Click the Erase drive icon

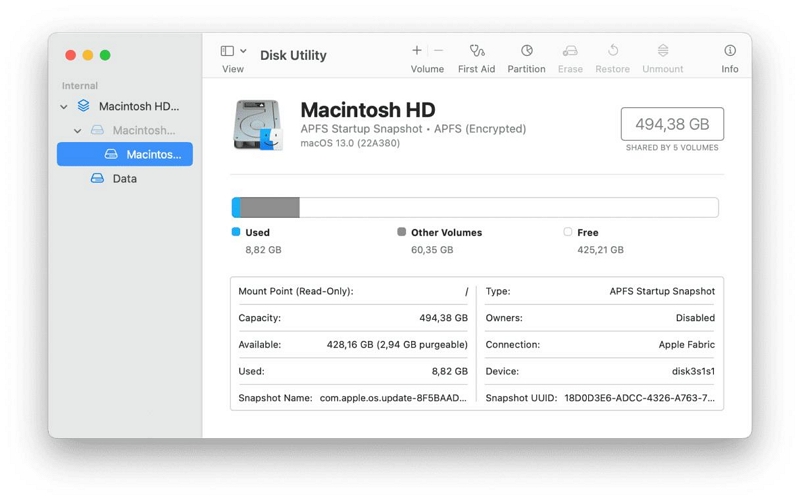coord(570,51)
